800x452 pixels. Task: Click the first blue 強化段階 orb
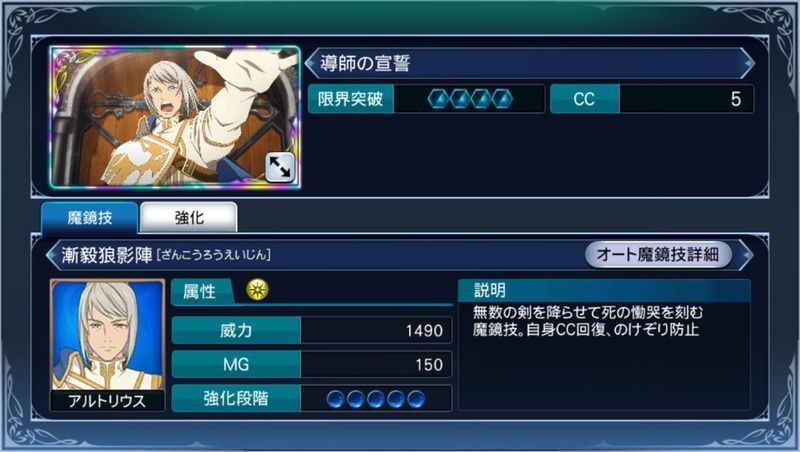335,399
